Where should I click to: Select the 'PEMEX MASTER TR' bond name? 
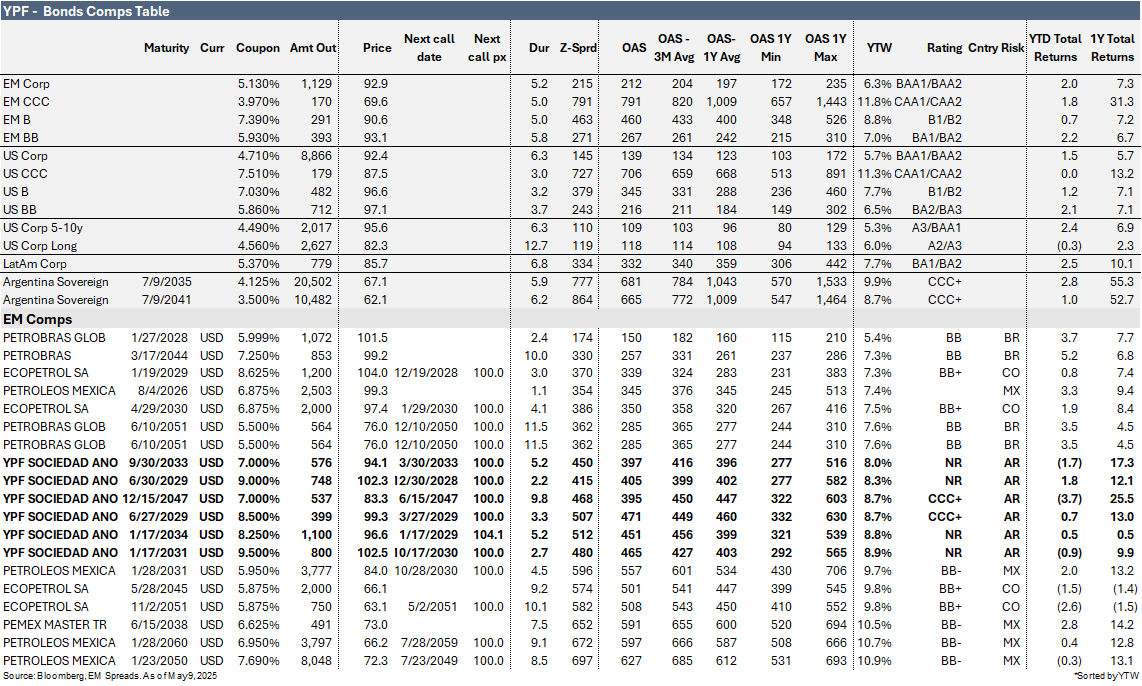(x=55, y=625)
